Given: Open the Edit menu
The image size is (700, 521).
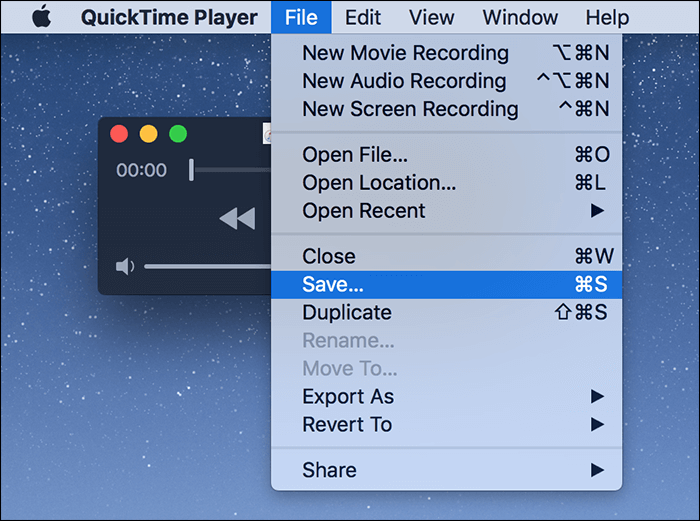Looking at the screenshot, I should tap(362, 18).
